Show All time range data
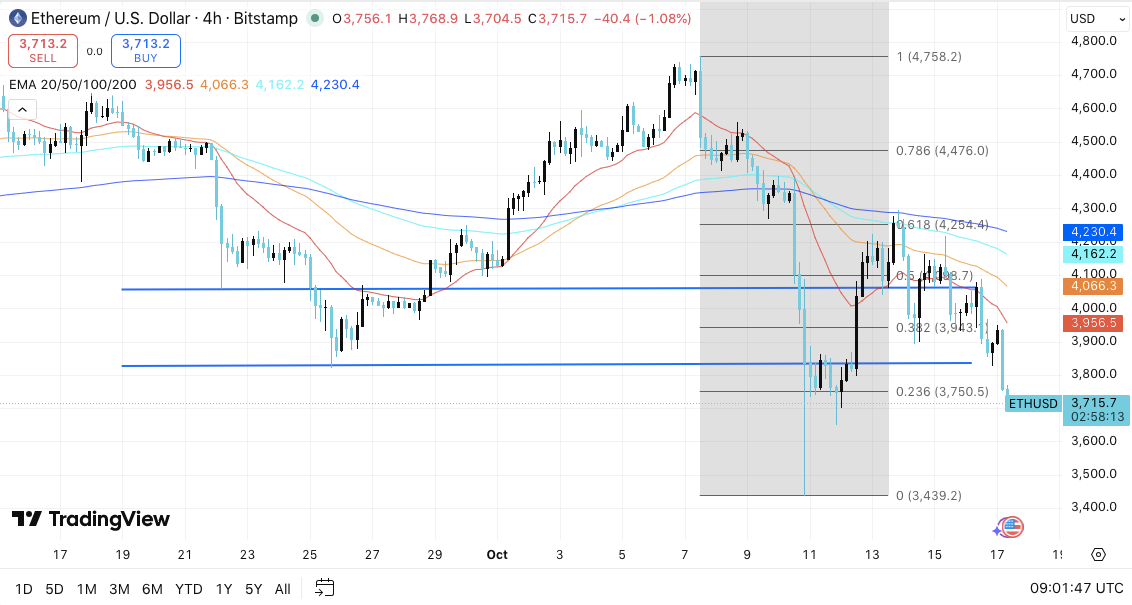This screenshot has height=605, width=1132. [x=283, y=588]
